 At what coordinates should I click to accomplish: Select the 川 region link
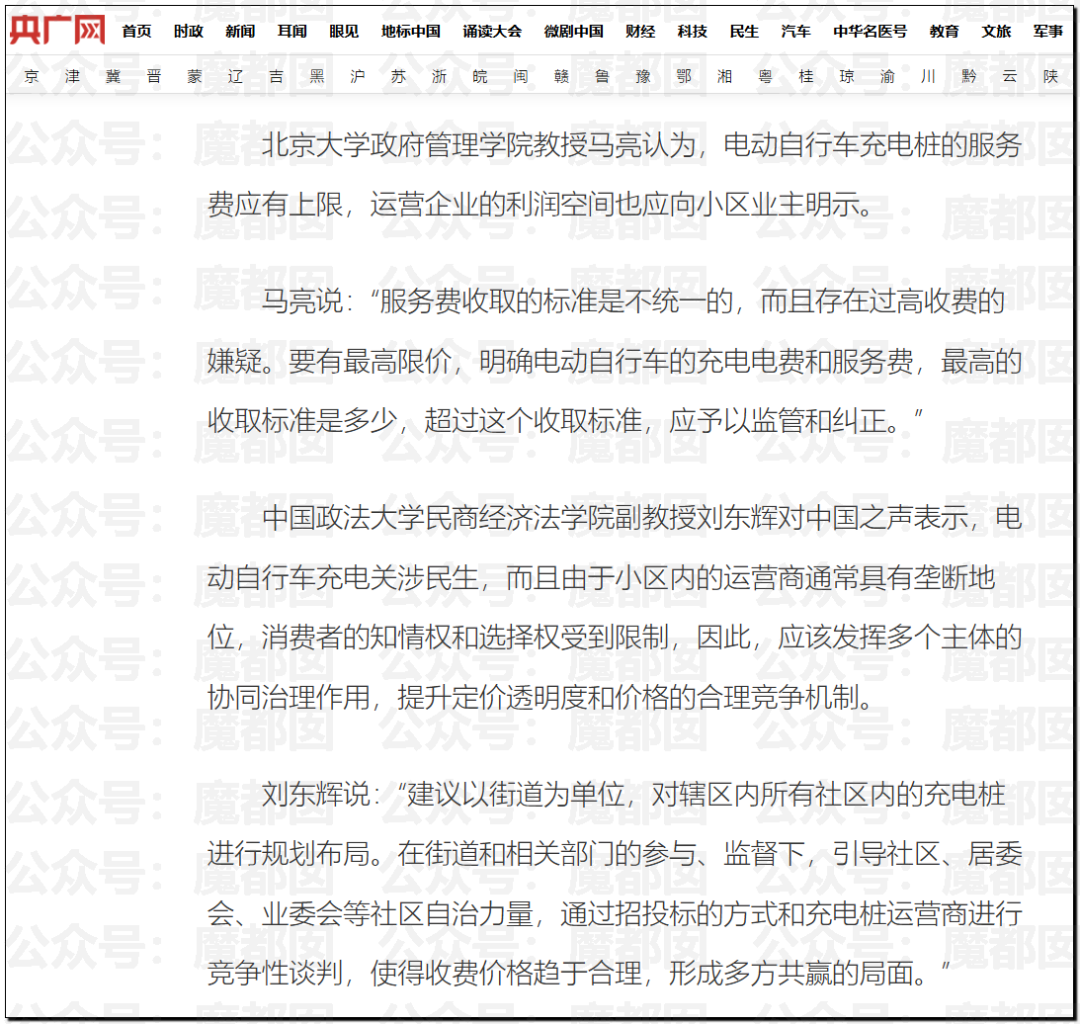click(x=928, y=76)
